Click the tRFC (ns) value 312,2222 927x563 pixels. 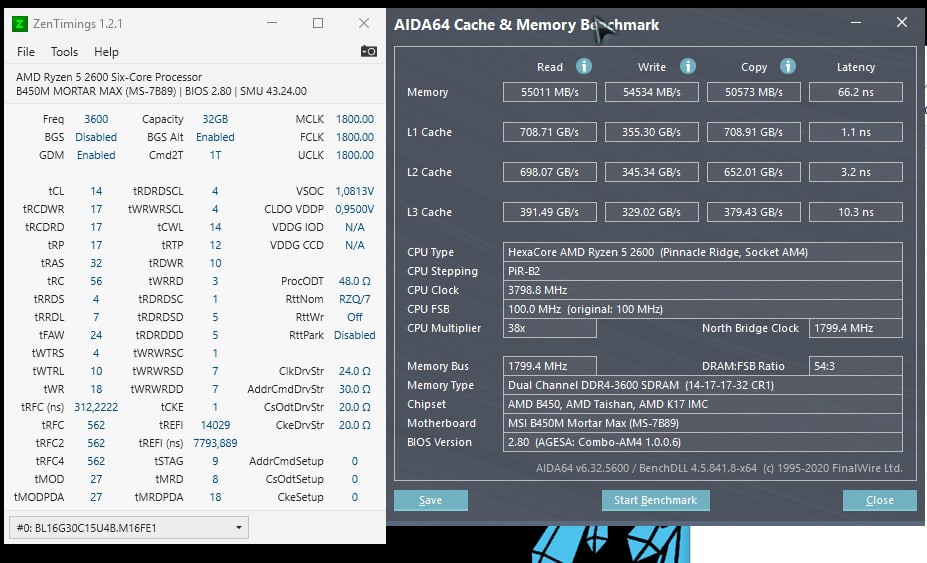point(96,407)
